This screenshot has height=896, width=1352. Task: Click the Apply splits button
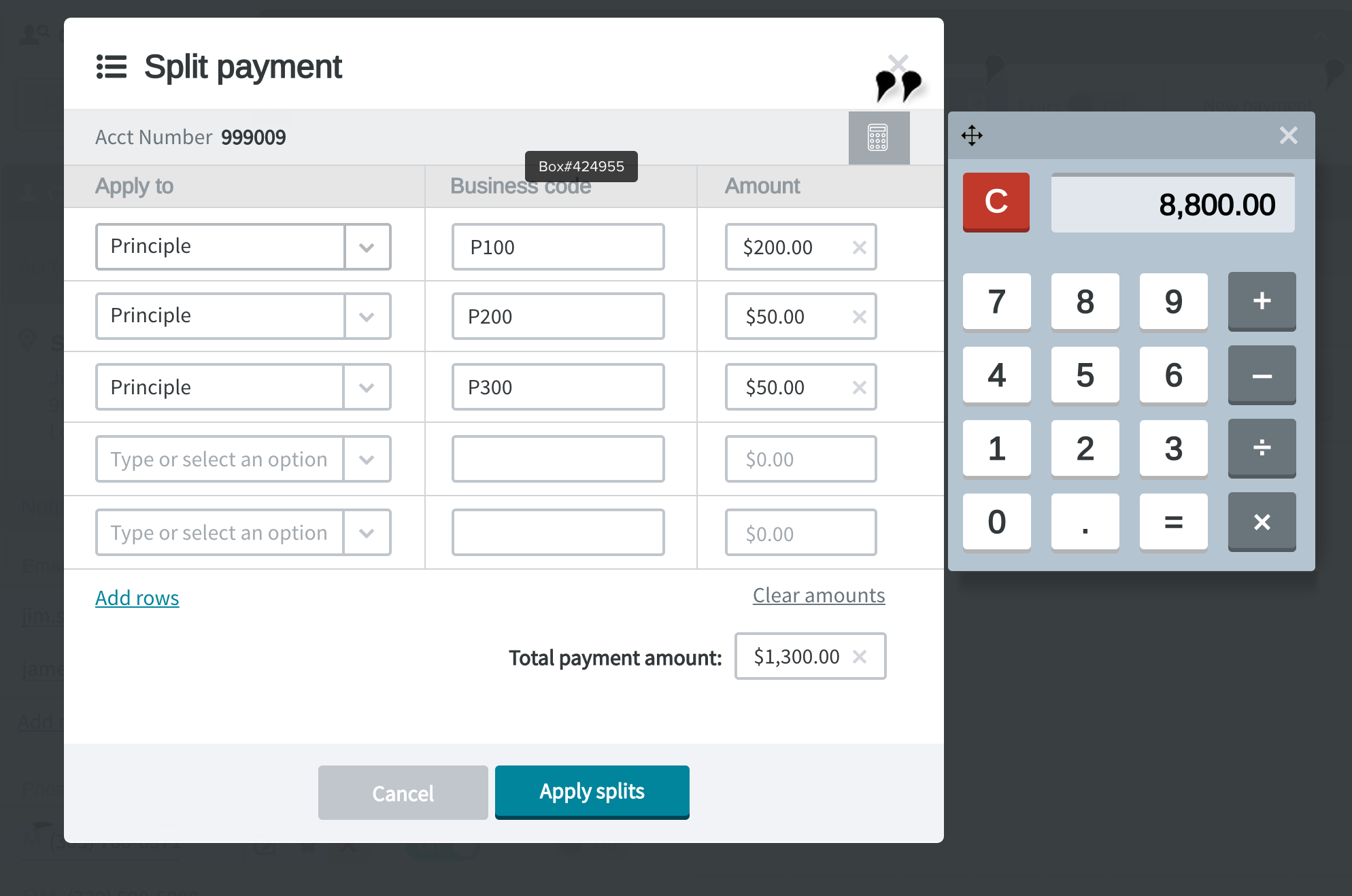[x=592, y=791]
